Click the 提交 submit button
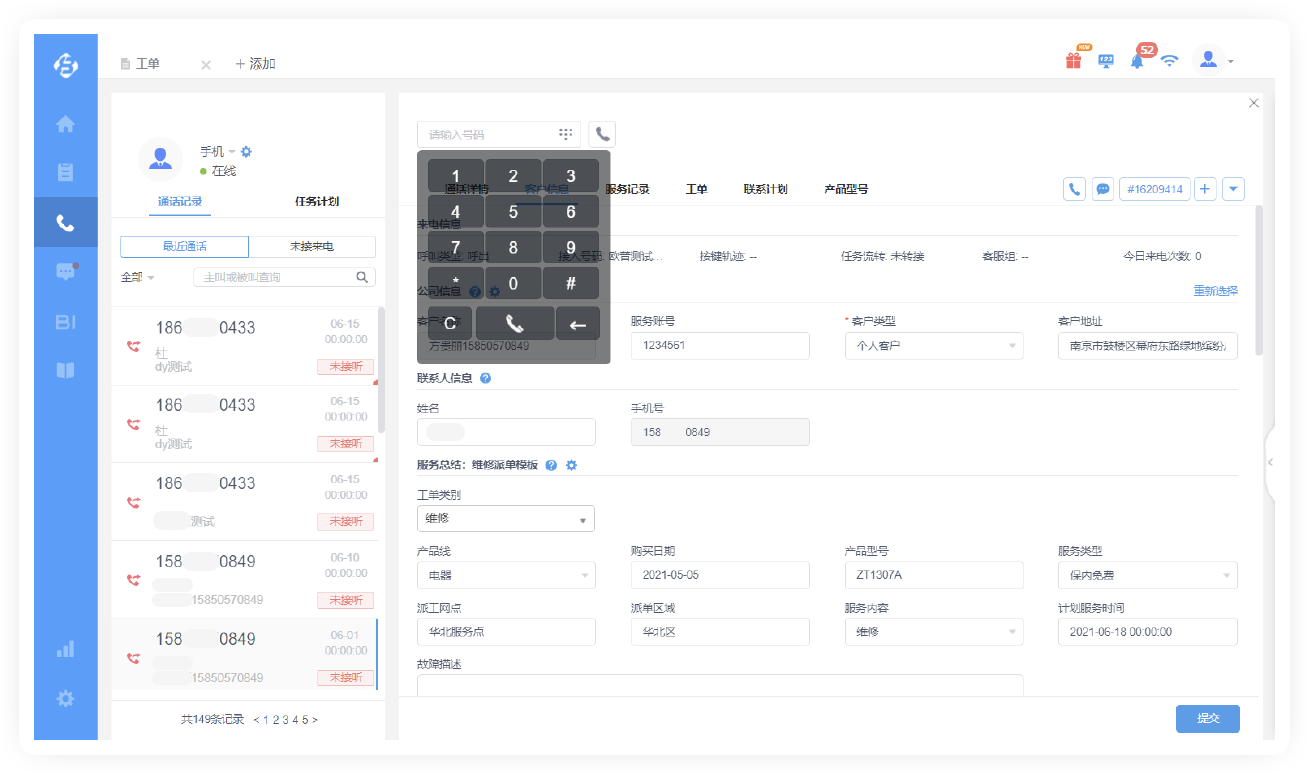This screenshot has height=774, width=1309. (1207, 718)
